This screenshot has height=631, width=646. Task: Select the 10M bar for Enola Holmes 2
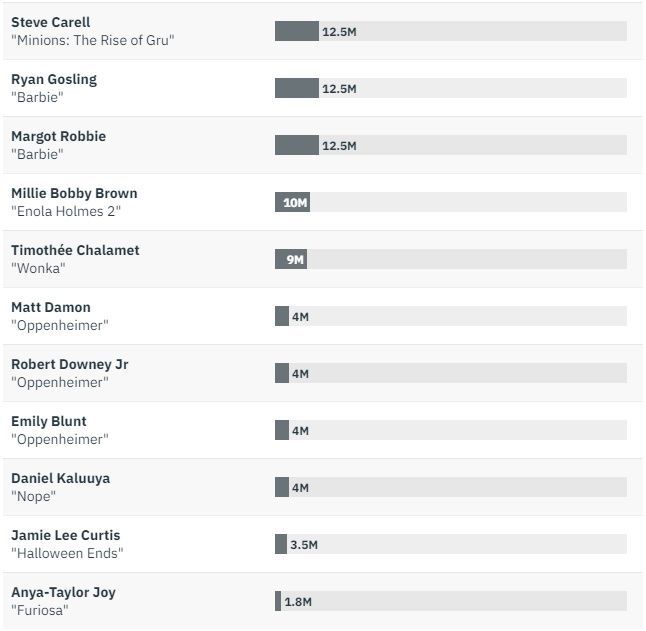292,202
